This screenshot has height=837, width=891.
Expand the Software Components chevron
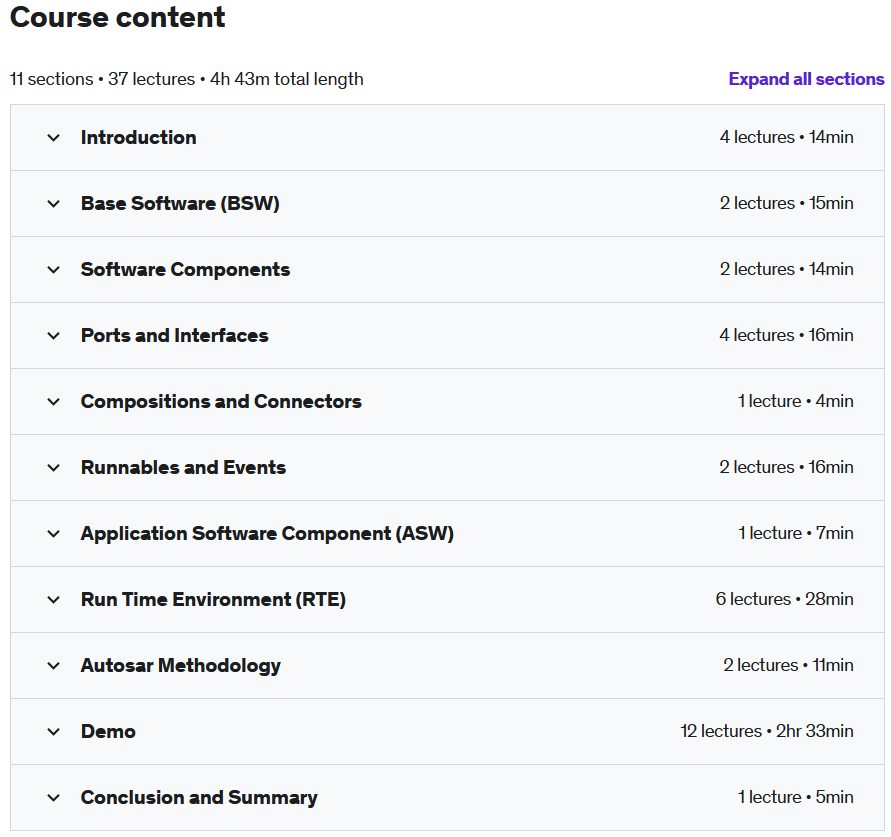pyautogui.click(x=53, y=269)
